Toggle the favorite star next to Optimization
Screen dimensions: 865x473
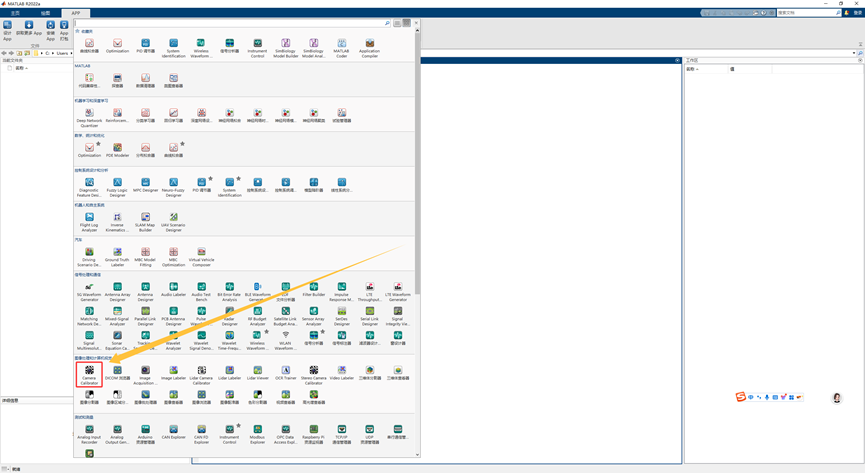(x=99, y=144)
